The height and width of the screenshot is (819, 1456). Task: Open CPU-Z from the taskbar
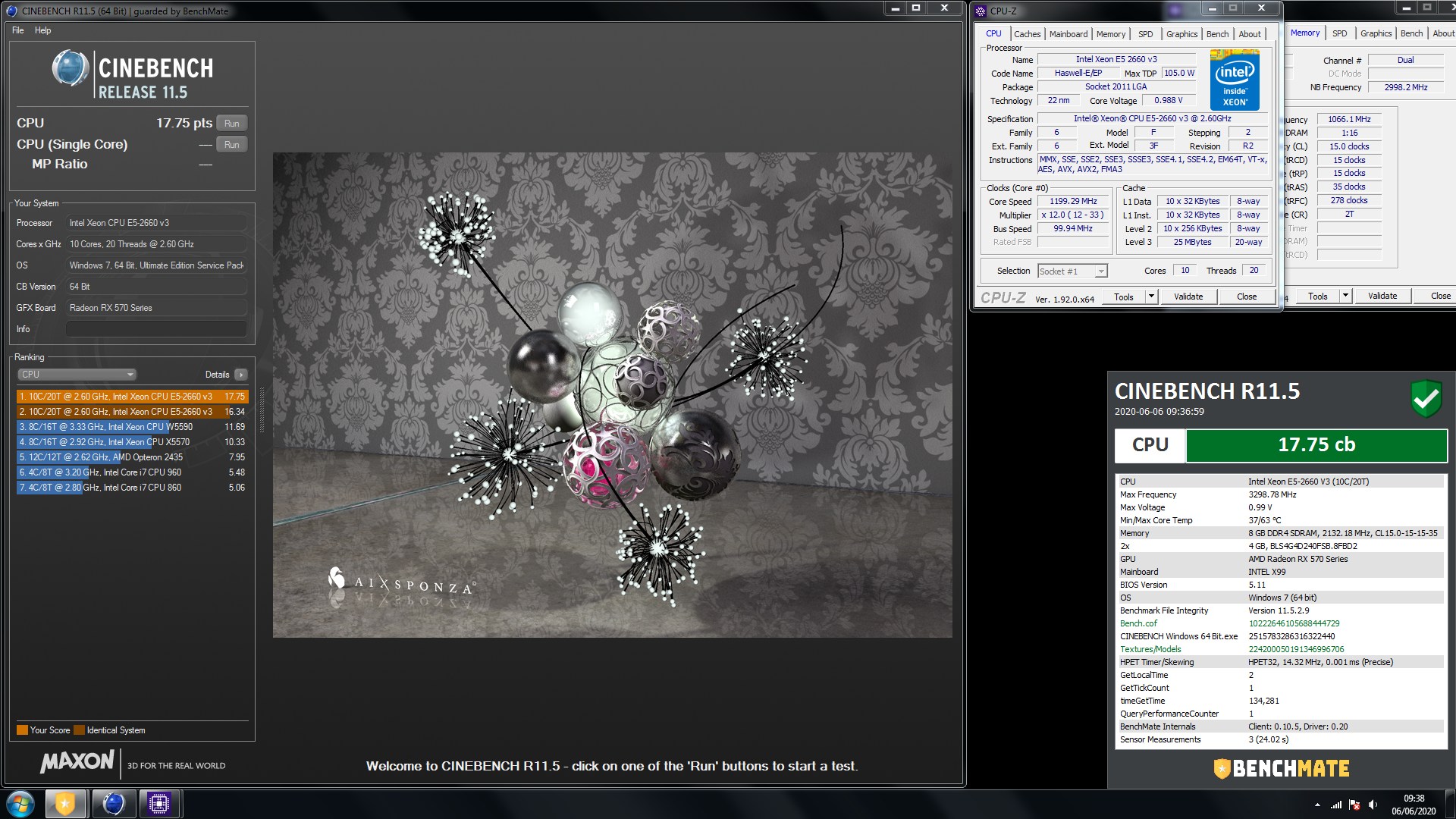159,804
